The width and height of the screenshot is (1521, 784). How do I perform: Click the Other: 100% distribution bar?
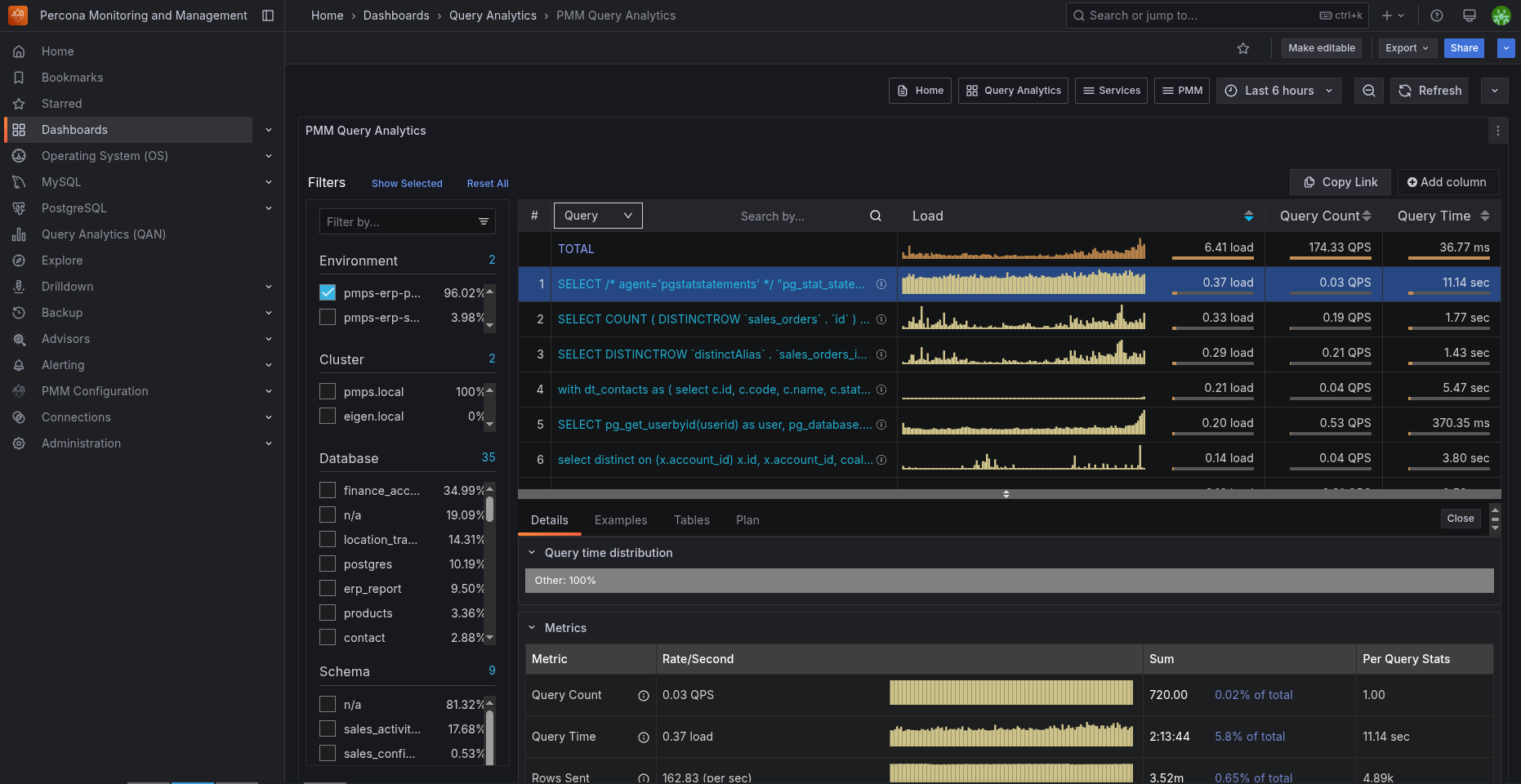pos(1010,581)
